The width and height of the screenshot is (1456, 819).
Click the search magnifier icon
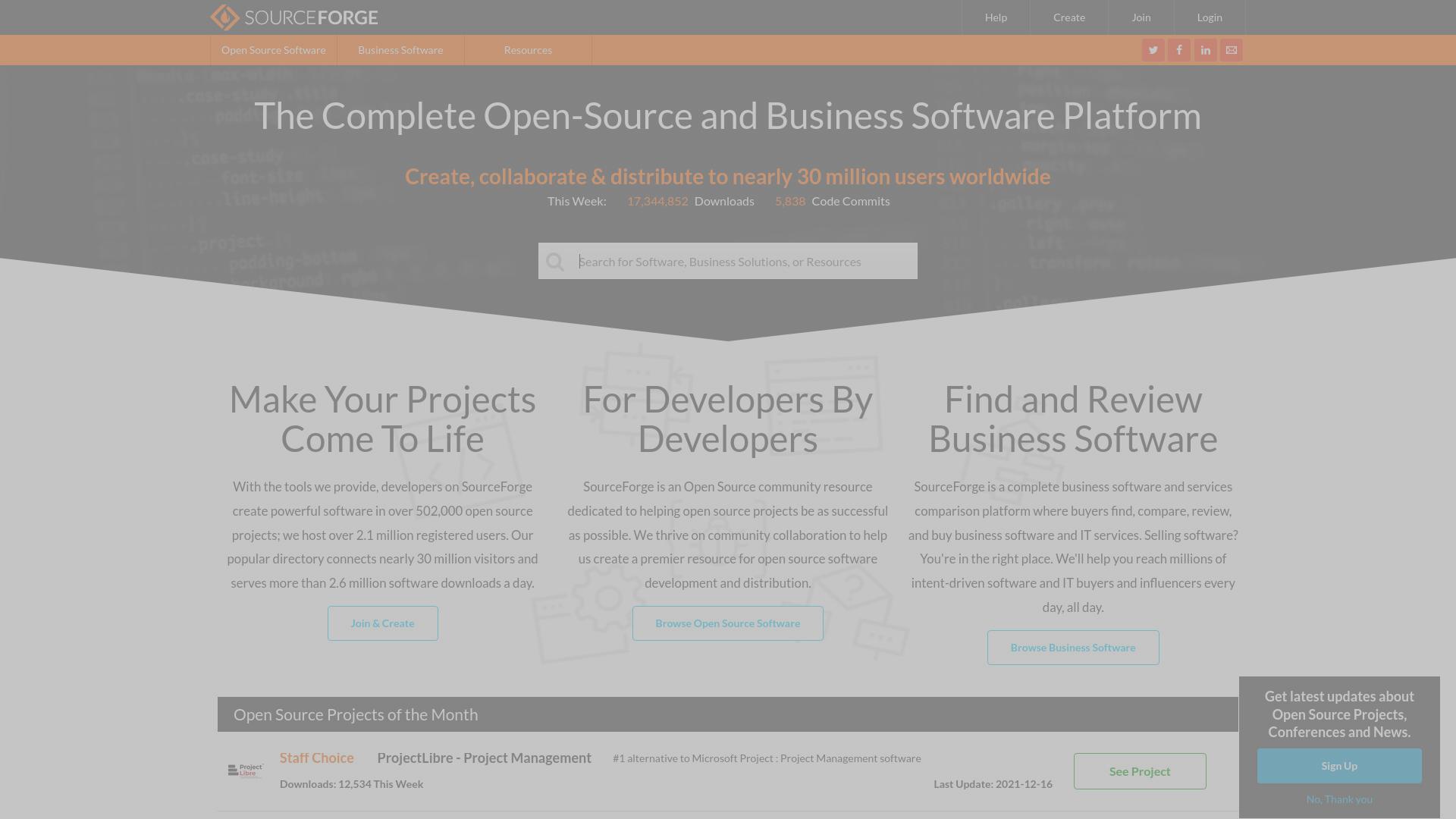pyautogui.click(x=555, y=262)
